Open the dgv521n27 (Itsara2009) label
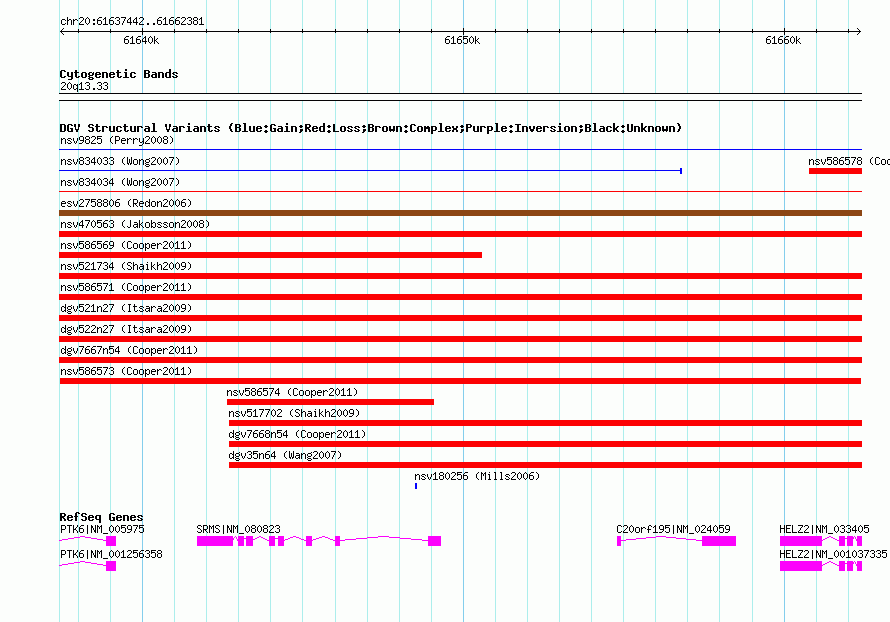 (126, 308)
